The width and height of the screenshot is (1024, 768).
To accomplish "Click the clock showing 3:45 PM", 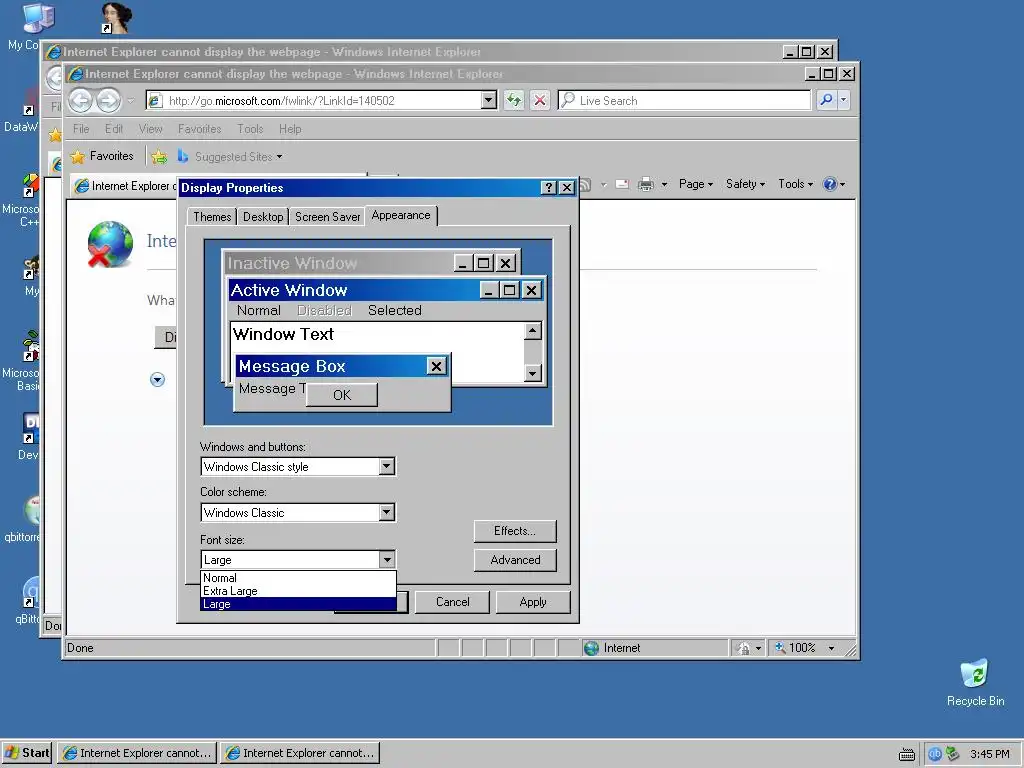I will tap(989, 754).
